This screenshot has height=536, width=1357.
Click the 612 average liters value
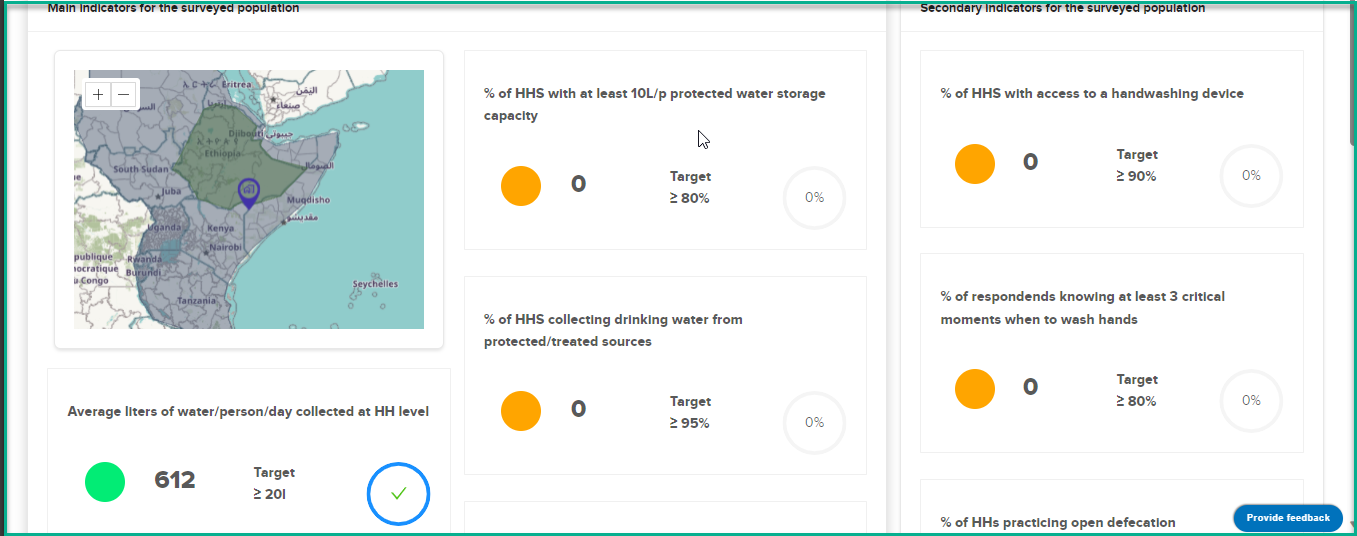(175, 481)
